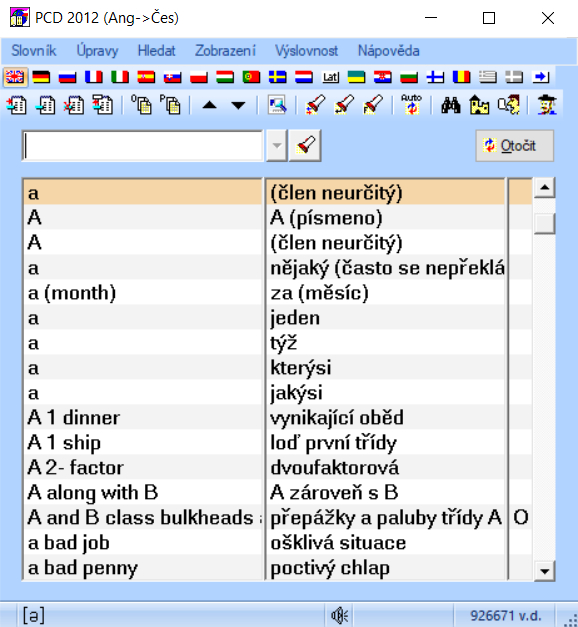
Task: Open the Hledat menu
Action: click(156, 51)
